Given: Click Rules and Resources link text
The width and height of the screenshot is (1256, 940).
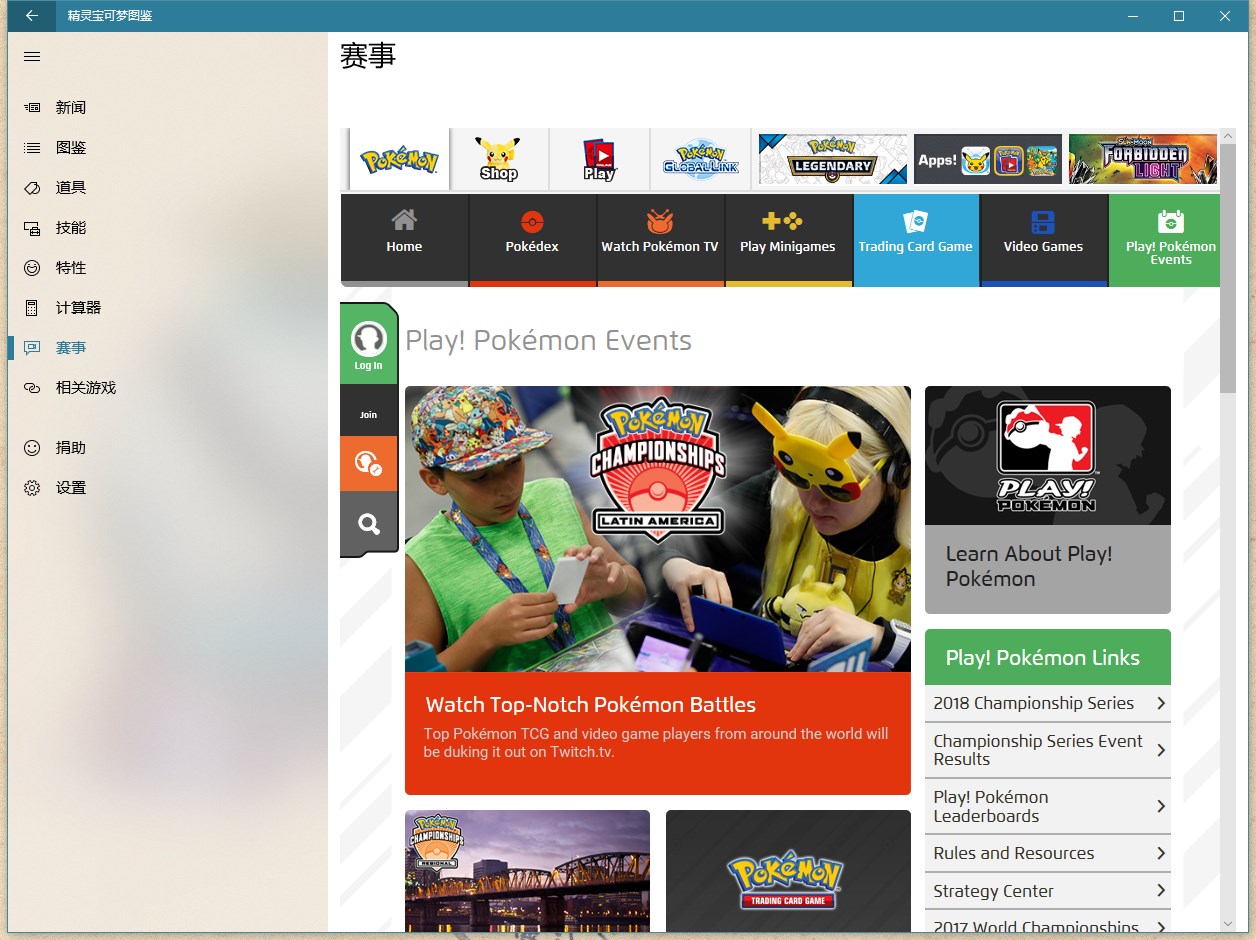Looking at the screenshot, I should click(1014, 853).
